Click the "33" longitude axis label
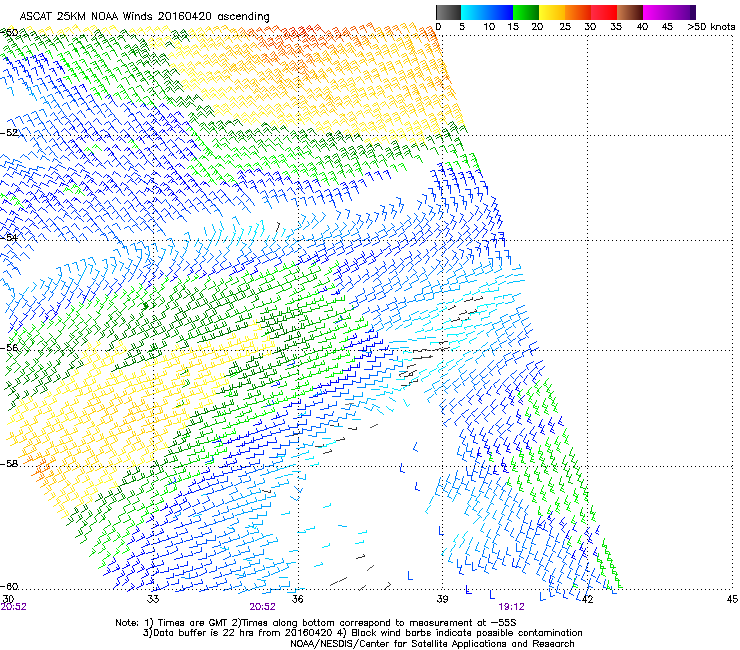Image resolution: width=740 pixels, height=650 pixels. pos(153,599)
